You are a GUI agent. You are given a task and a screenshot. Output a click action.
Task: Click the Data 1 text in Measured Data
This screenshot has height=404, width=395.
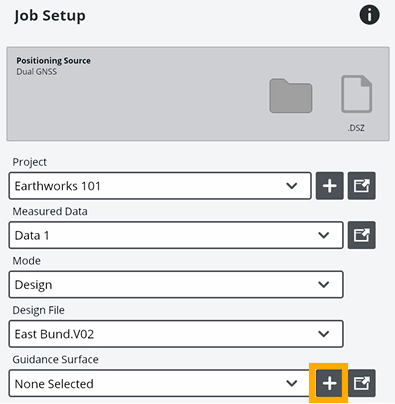[x=32, y=235]
